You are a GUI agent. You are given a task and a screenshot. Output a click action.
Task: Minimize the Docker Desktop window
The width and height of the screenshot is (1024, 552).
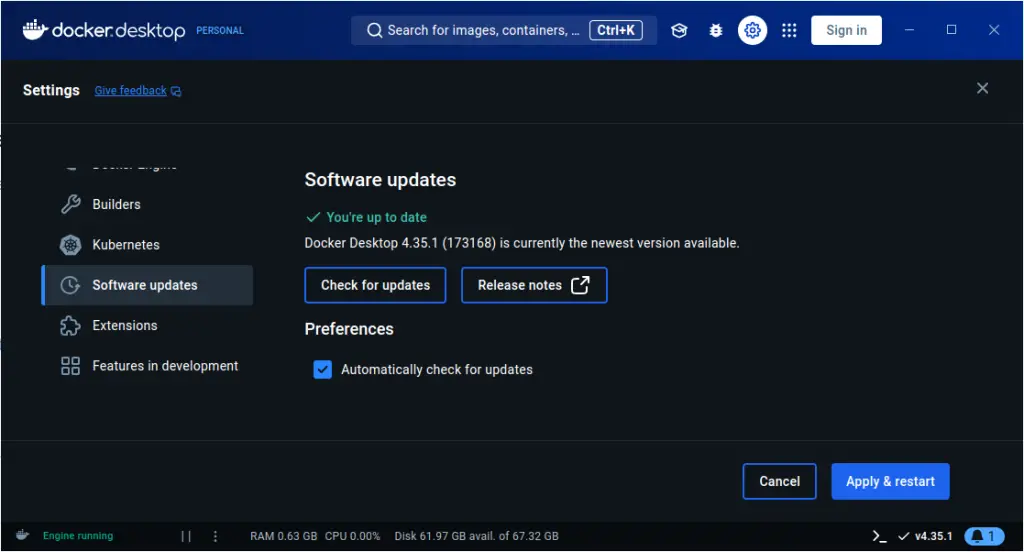(909, 30)
